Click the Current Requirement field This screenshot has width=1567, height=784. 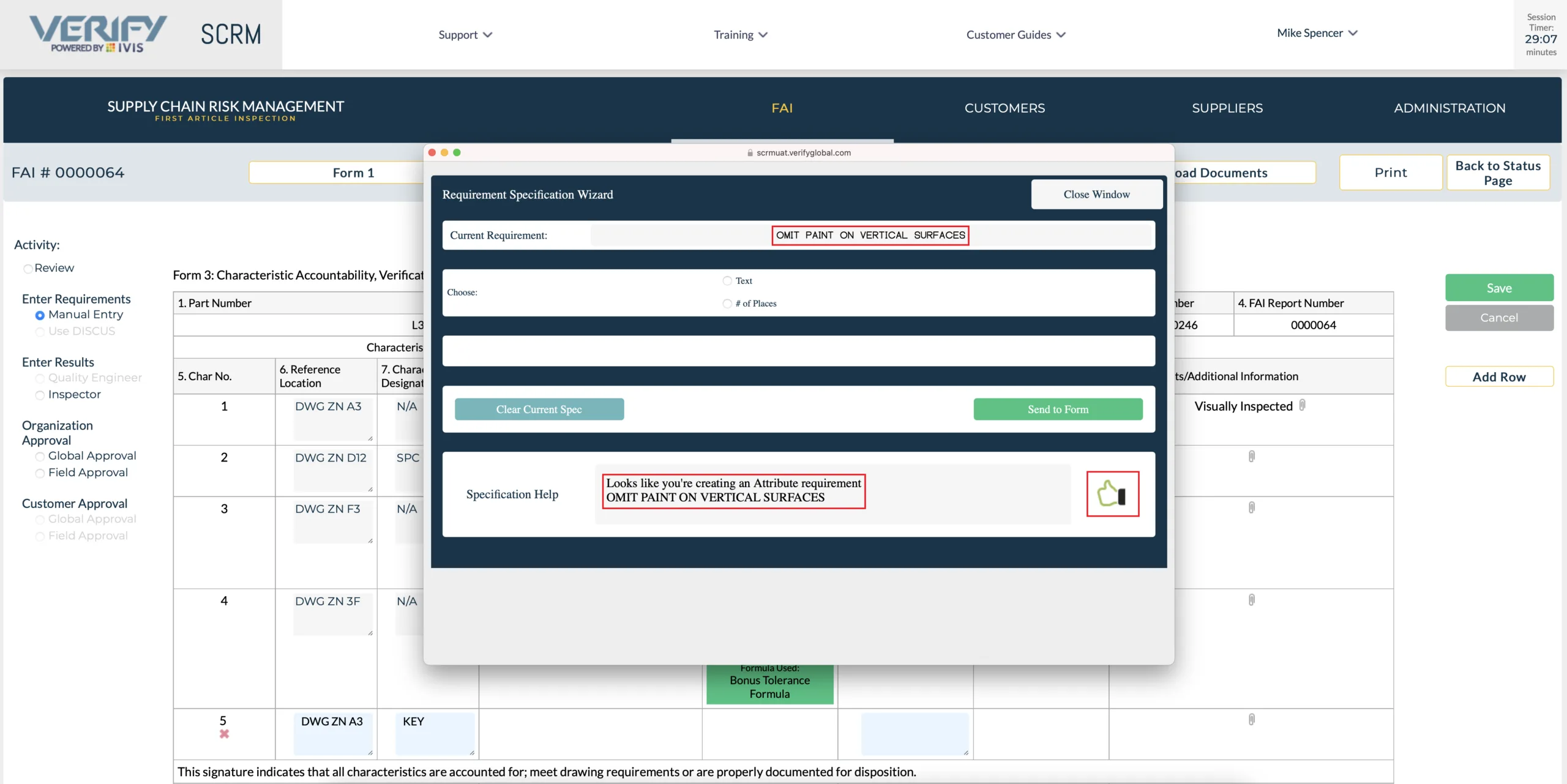pyautogui.click(x=870, y=235)
